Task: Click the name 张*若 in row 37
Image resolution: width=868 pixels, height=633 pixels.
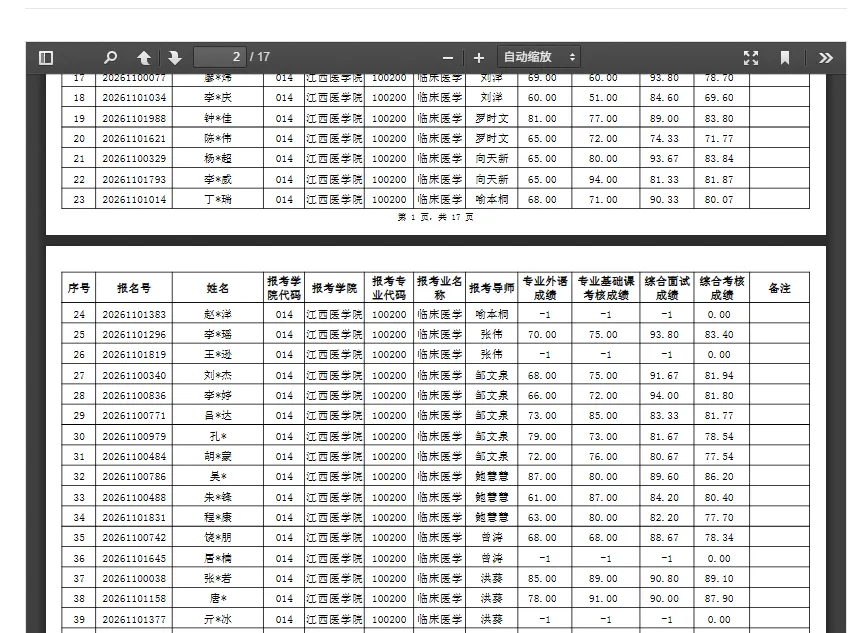Action: 218,578
